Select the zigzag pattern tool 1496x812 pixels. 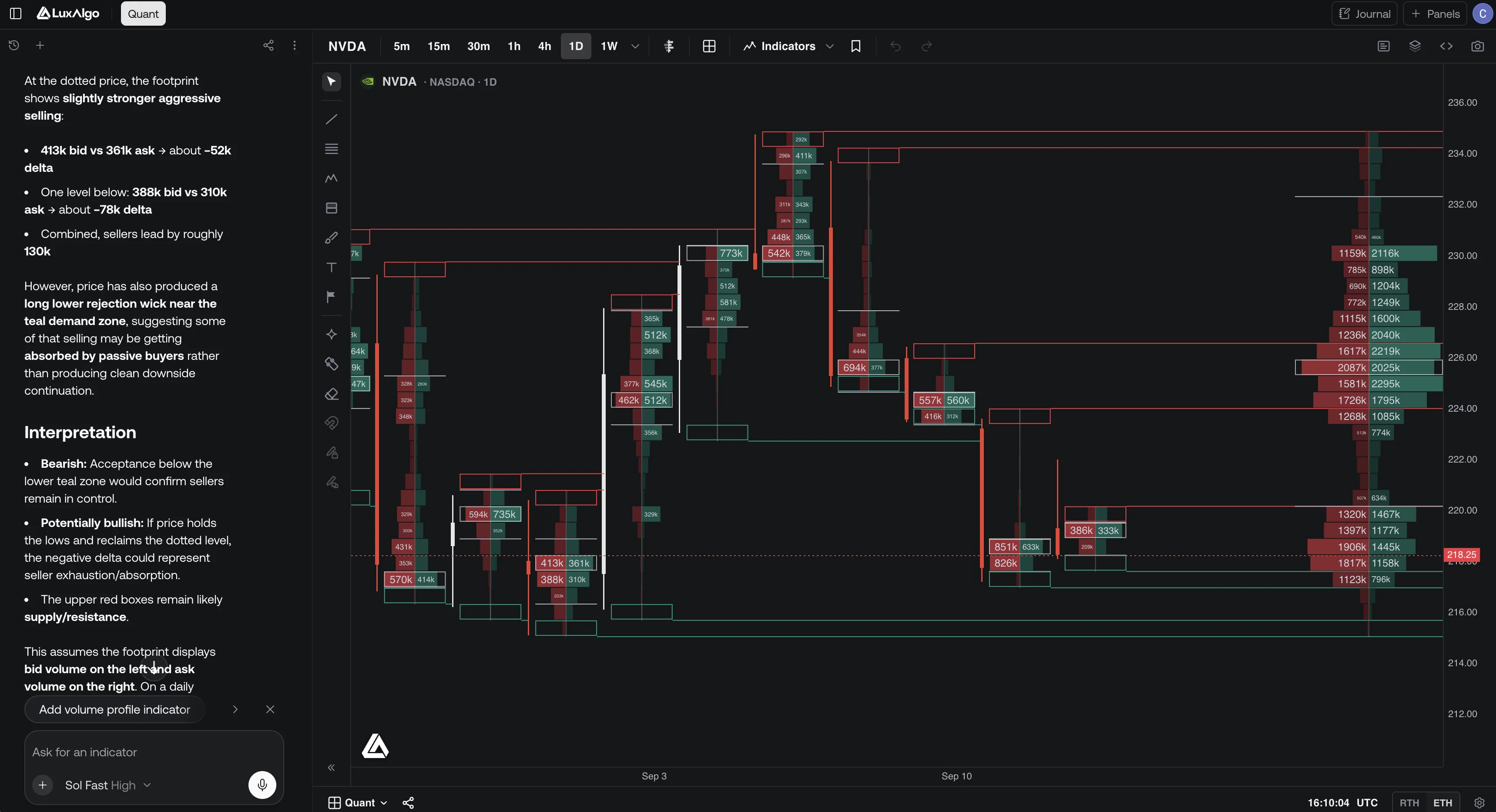coord(332,178)
